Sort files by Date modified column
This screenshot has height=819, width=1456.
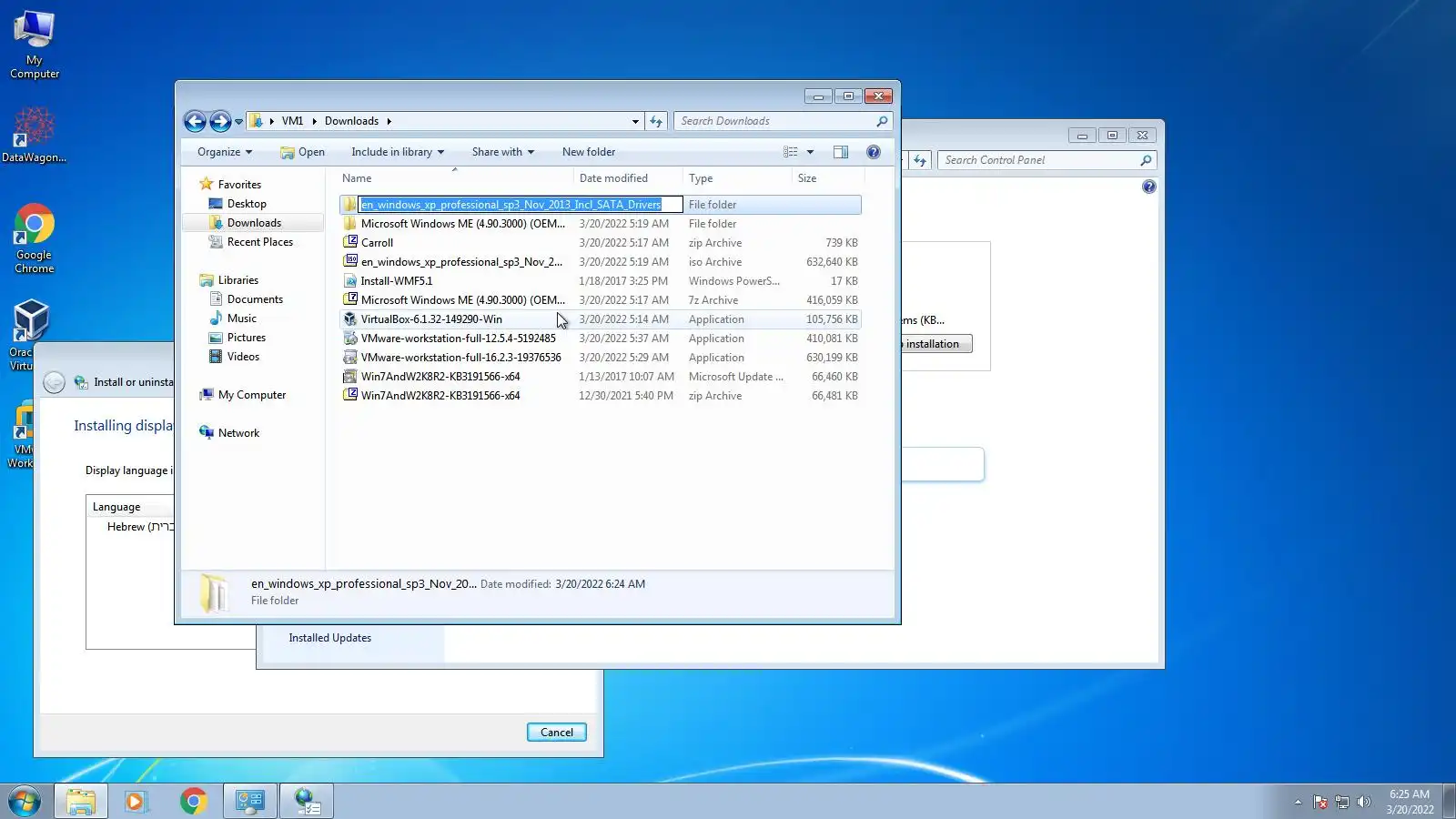click(628, 178)
